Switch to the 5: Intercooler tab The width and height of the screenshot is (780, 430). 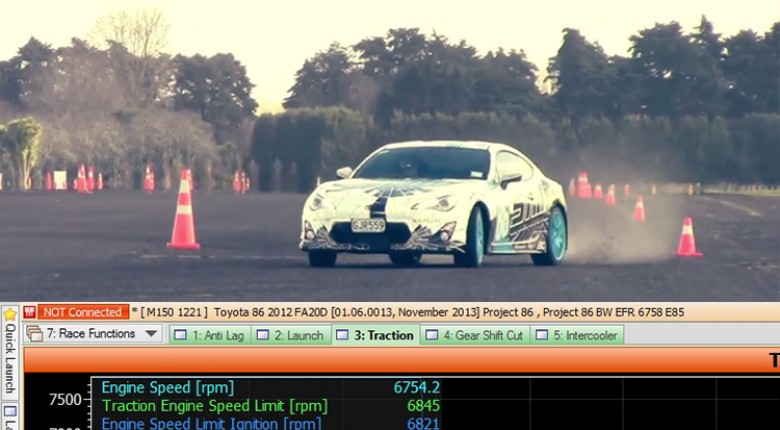coord(577,335)
